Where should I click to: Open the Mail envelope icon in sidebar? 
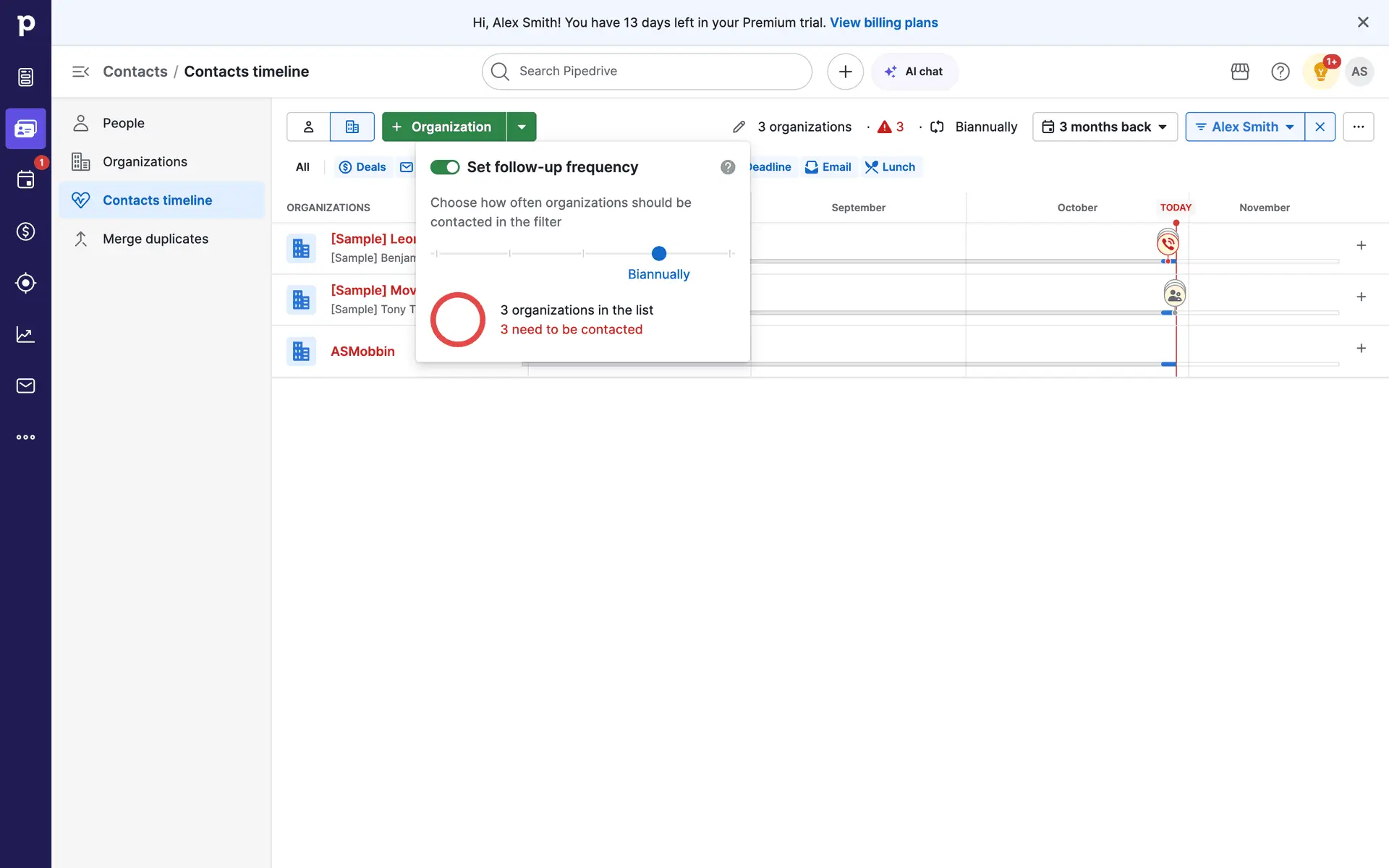(25, 386)
